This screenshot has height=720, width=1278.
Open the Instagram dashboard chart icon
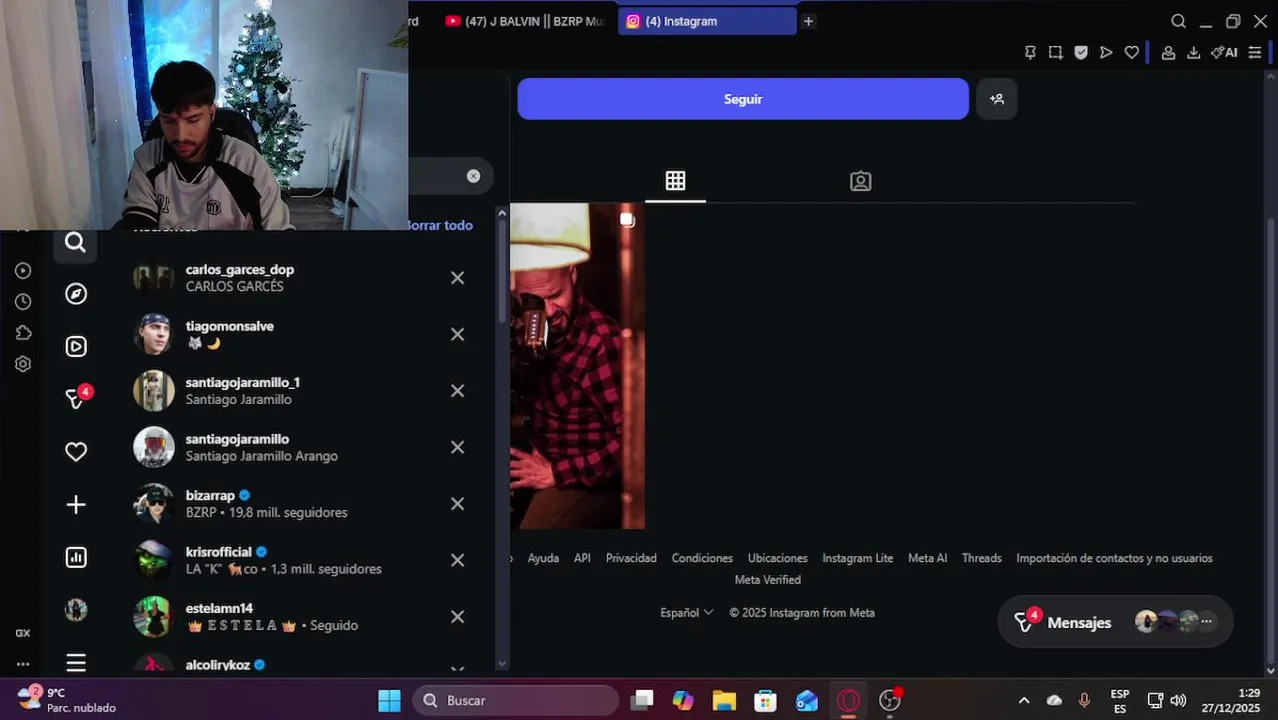(x=76, y=557)
